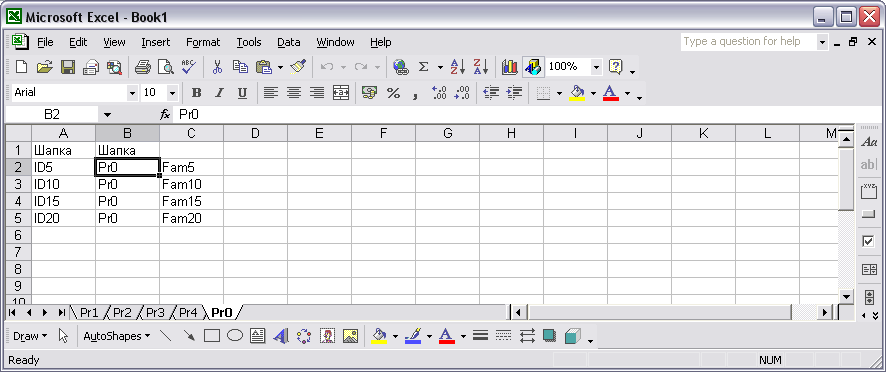Apply yellow Fill Color to cell

(577, 93)
